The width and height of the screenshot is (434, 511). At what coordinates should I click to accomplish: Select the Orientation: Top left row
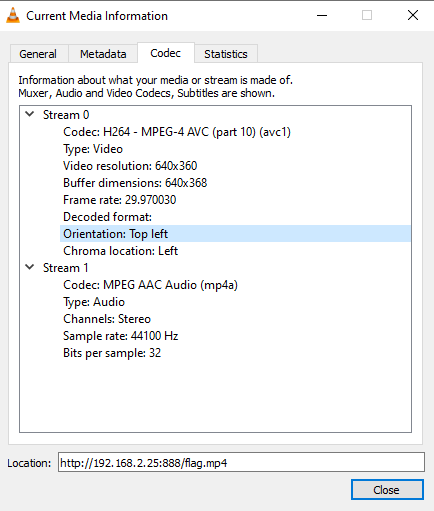point(235,234)
